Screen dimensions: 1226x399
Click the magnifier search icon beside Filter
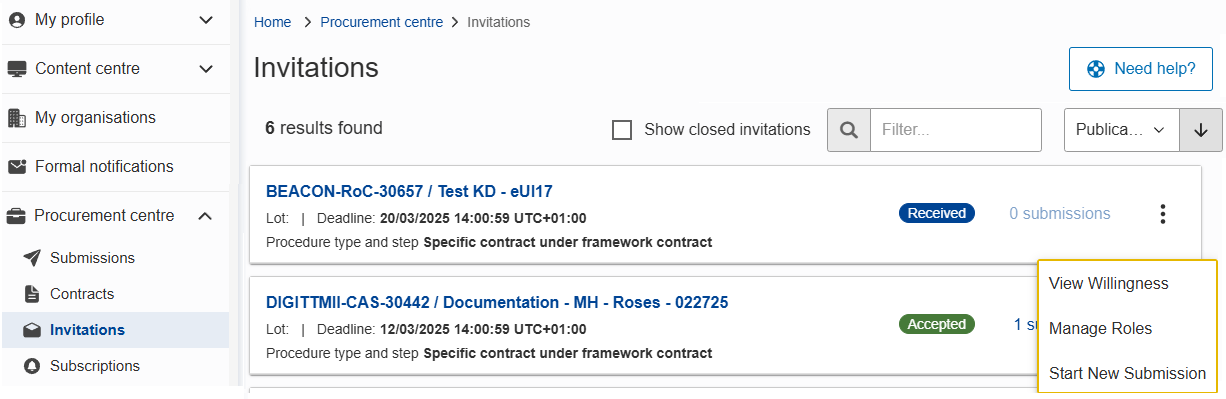[849, 130]
